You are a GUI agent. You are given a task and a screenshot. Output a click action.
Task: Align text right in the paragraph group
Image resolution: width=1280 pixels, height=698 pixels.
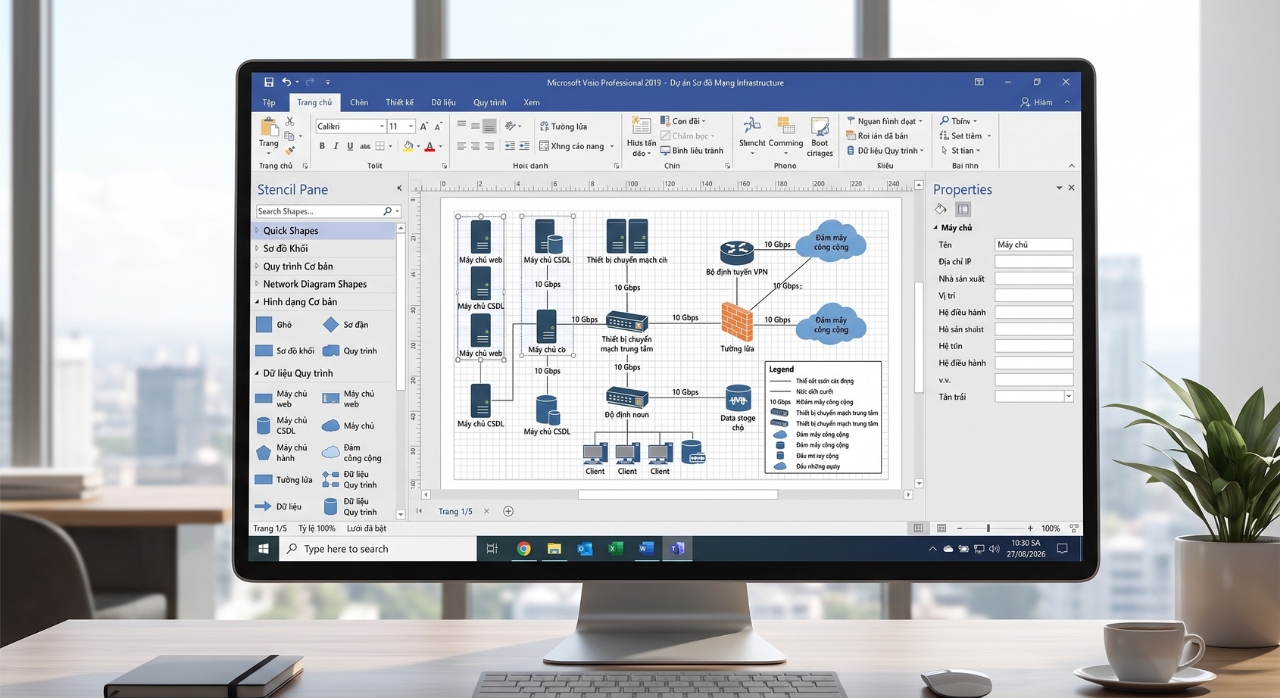point(490,146)
